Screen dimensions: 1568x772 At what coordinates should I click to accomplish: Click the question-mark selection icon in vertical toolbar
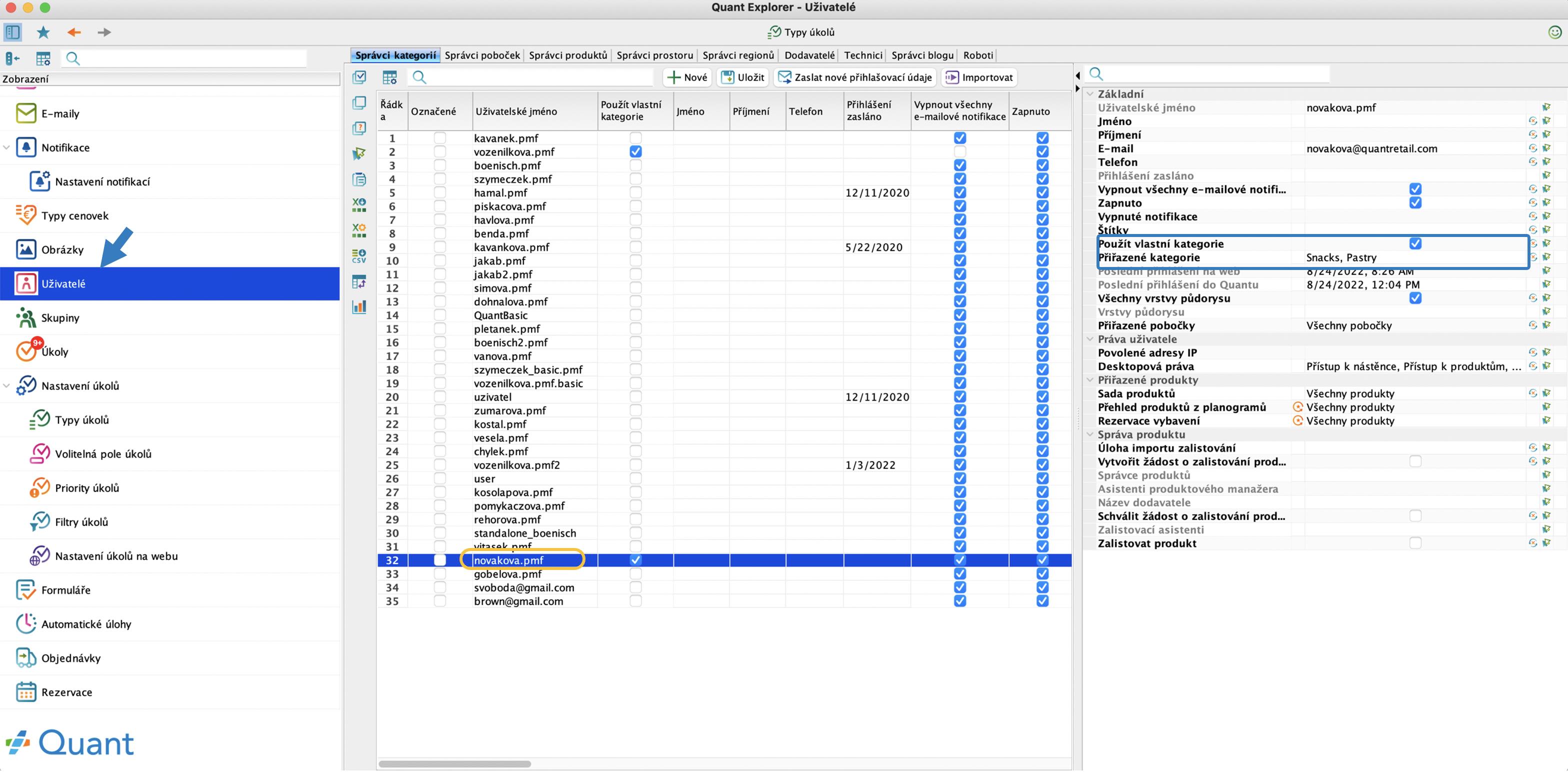pyautogui.click(x=359, y=128)
